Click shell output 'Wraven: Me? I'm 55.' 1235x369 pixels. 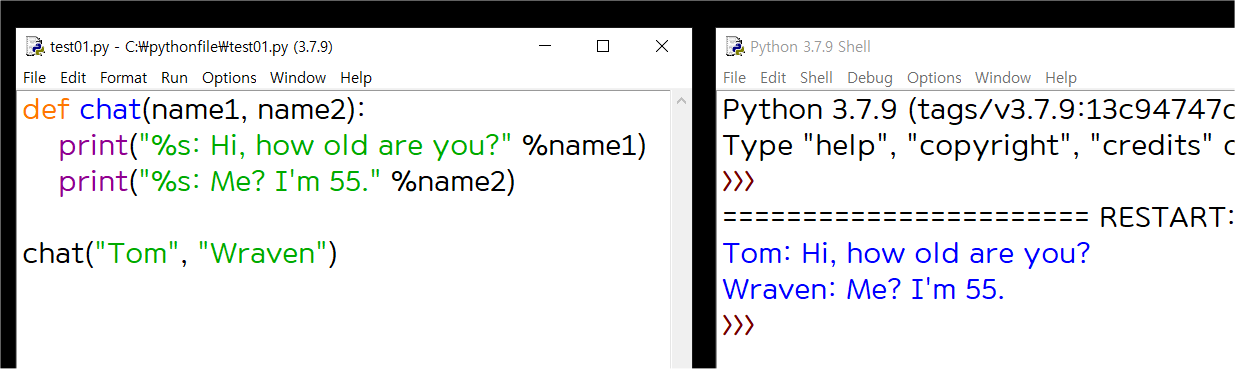(863, 290)
